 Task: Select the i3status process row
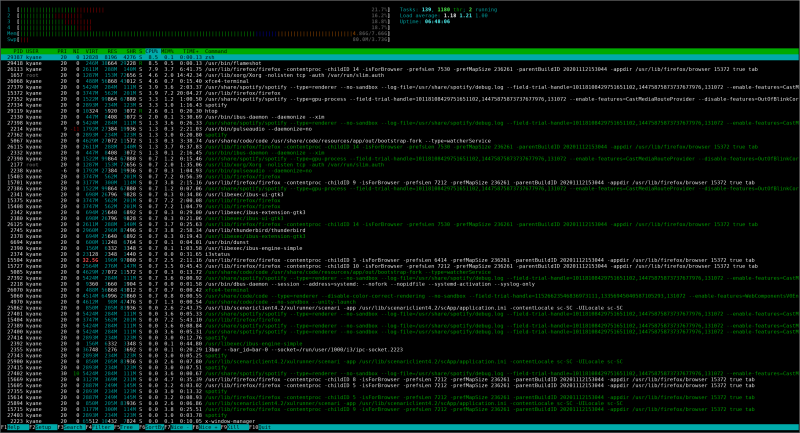400,254
